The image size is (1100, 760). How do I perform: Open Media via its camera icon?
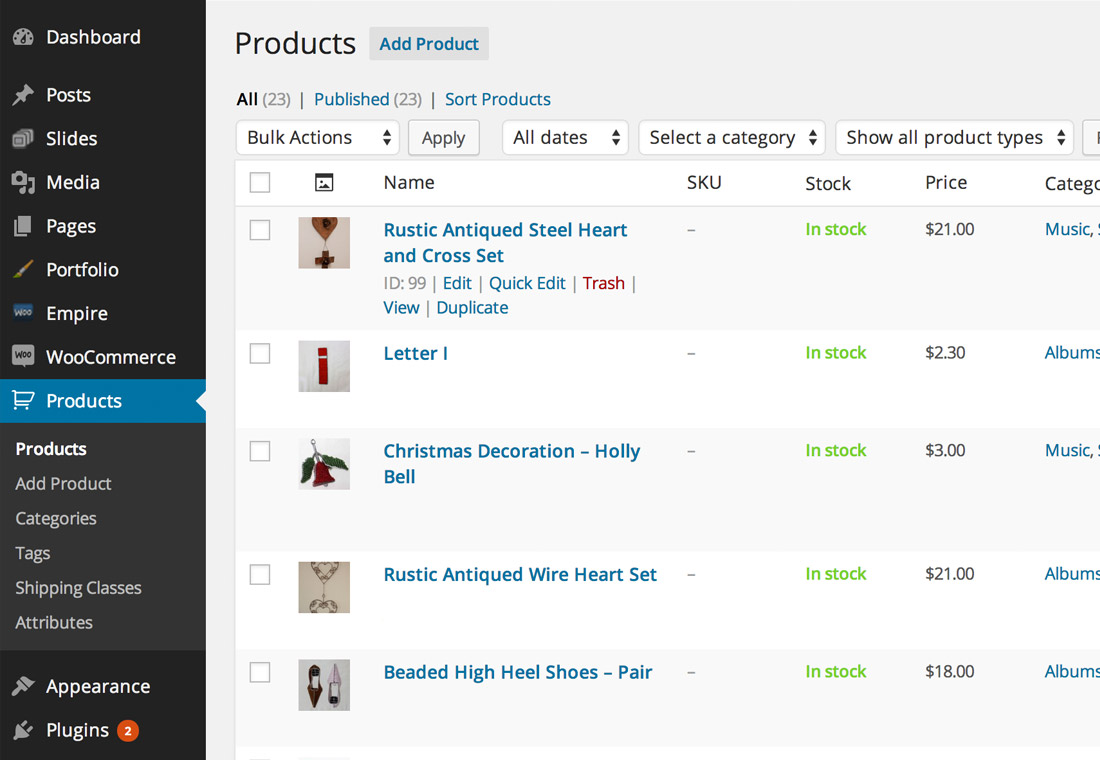23,182
